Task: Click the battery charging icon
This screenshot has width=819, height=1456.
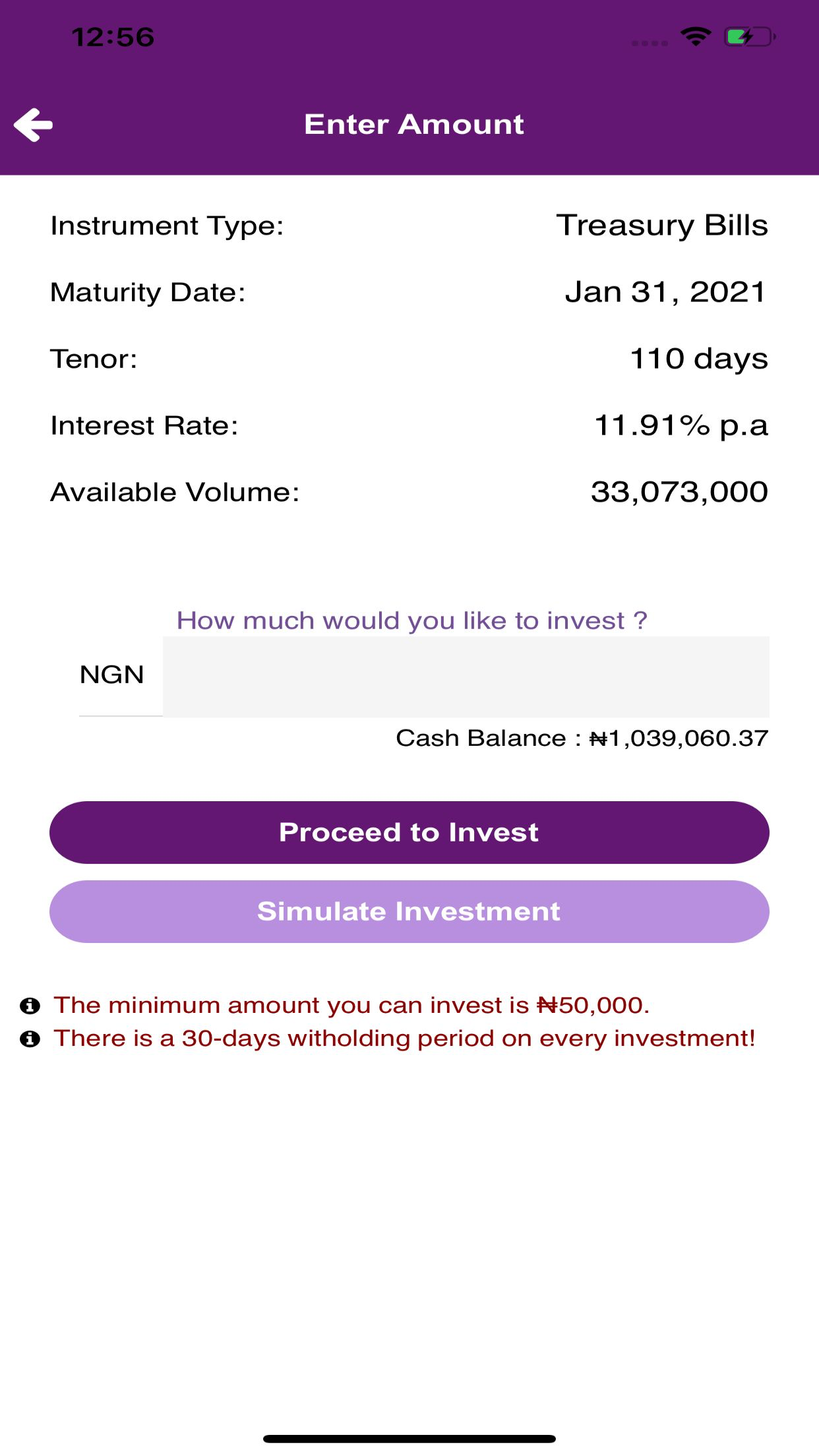Action: coord(749,37)
